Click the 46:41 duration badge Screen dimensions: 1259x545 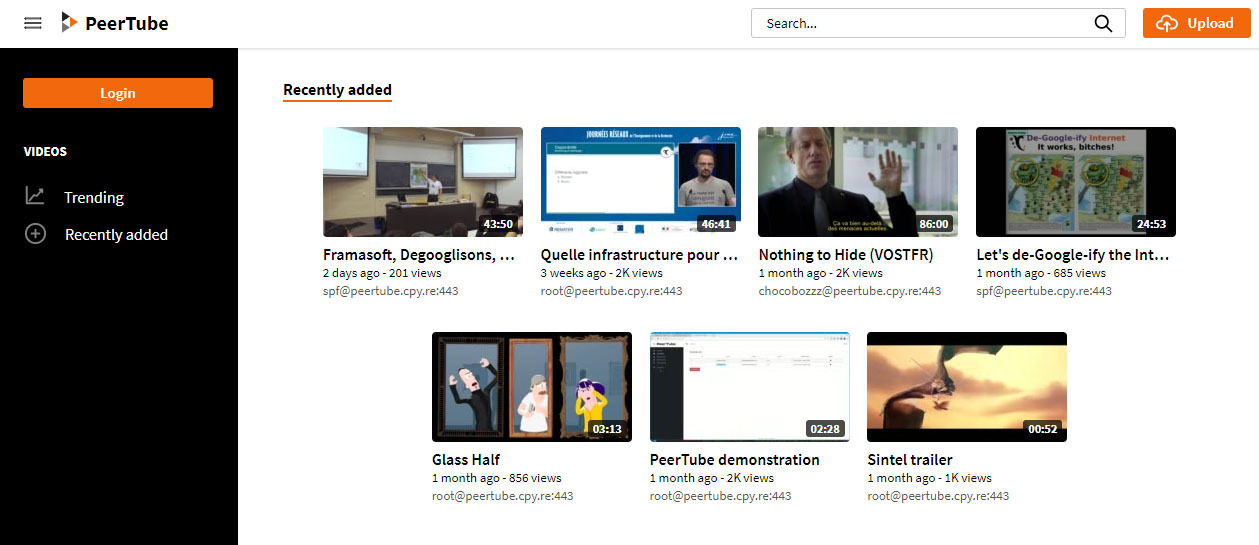[716, 224]
